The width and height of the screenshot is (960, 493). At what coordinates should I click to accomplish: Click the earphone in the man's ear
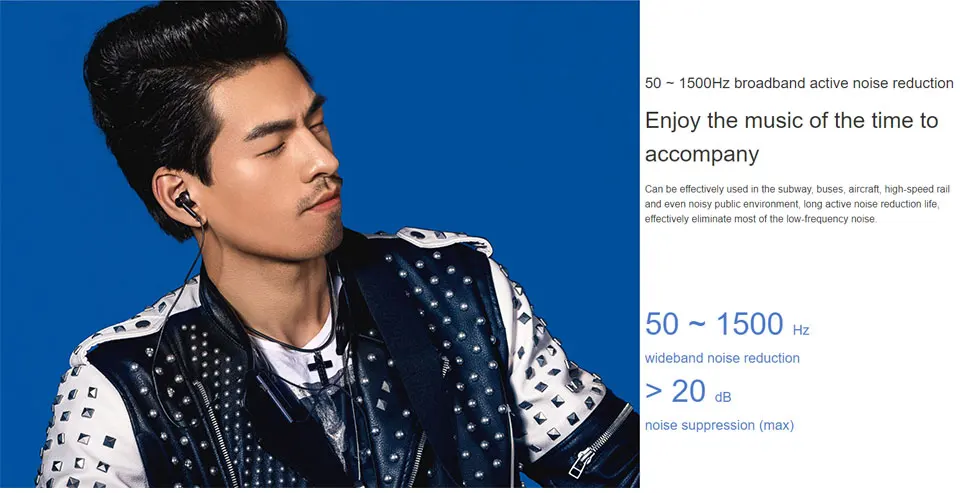186,205
